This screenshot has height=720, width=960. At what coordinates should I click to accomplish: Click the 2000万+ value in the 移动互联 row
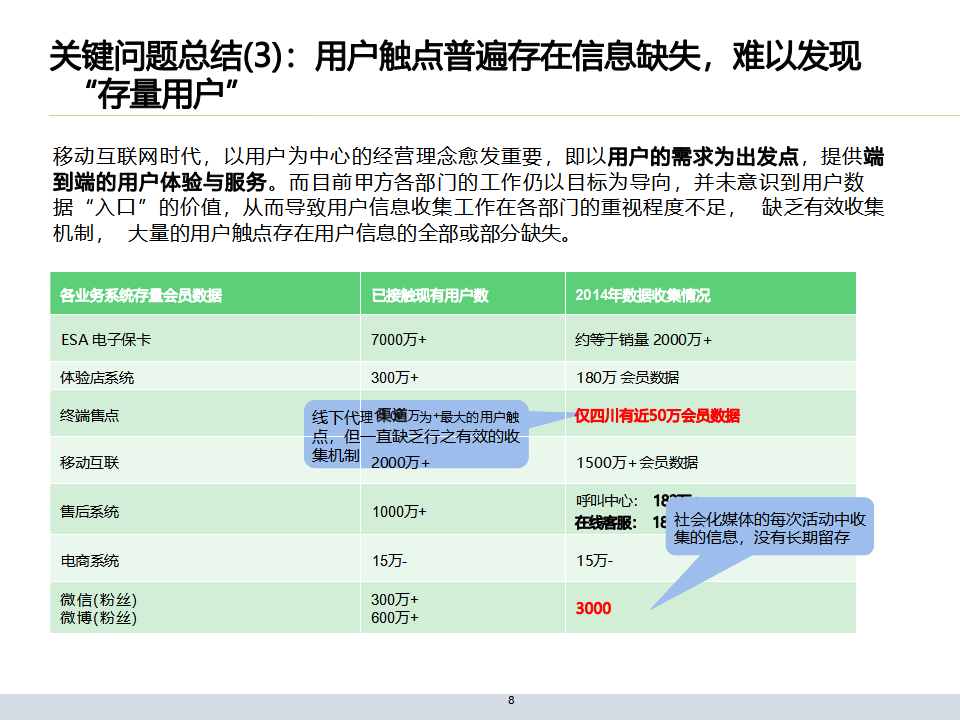coord(400,462)
